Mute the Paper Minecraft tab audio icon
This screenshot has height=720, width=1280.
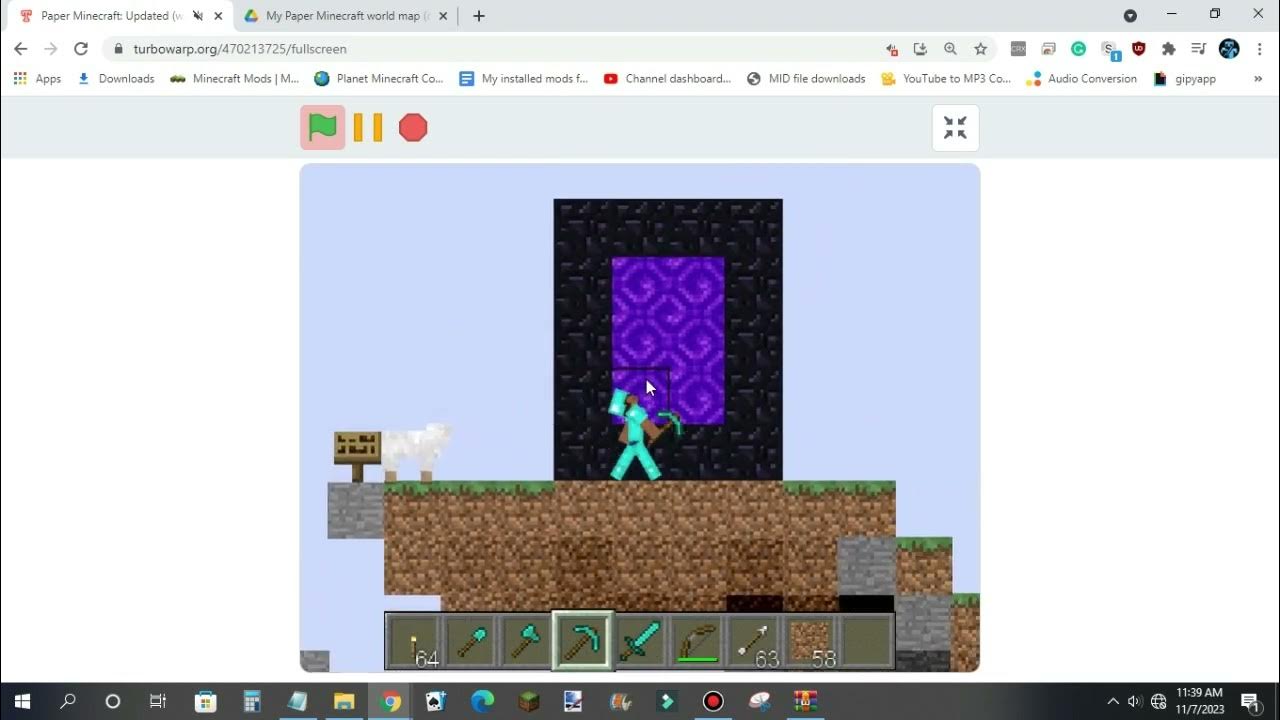(x=197, y=16)
